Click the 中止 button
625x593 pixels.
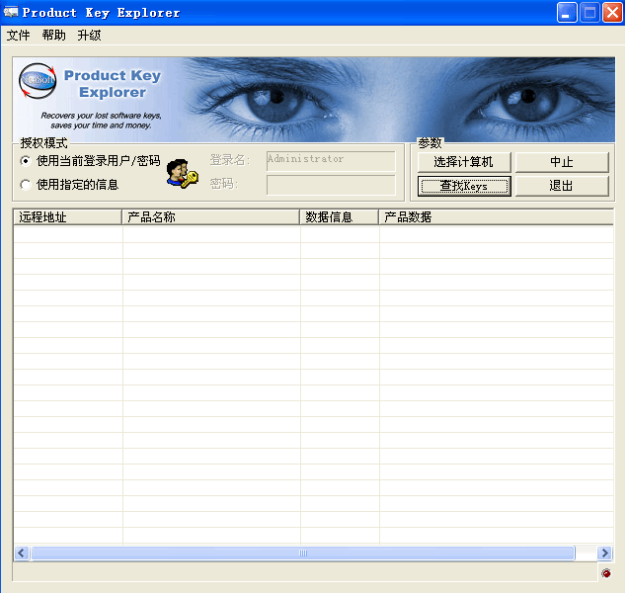pyautogui.click(x=561, y=162)
